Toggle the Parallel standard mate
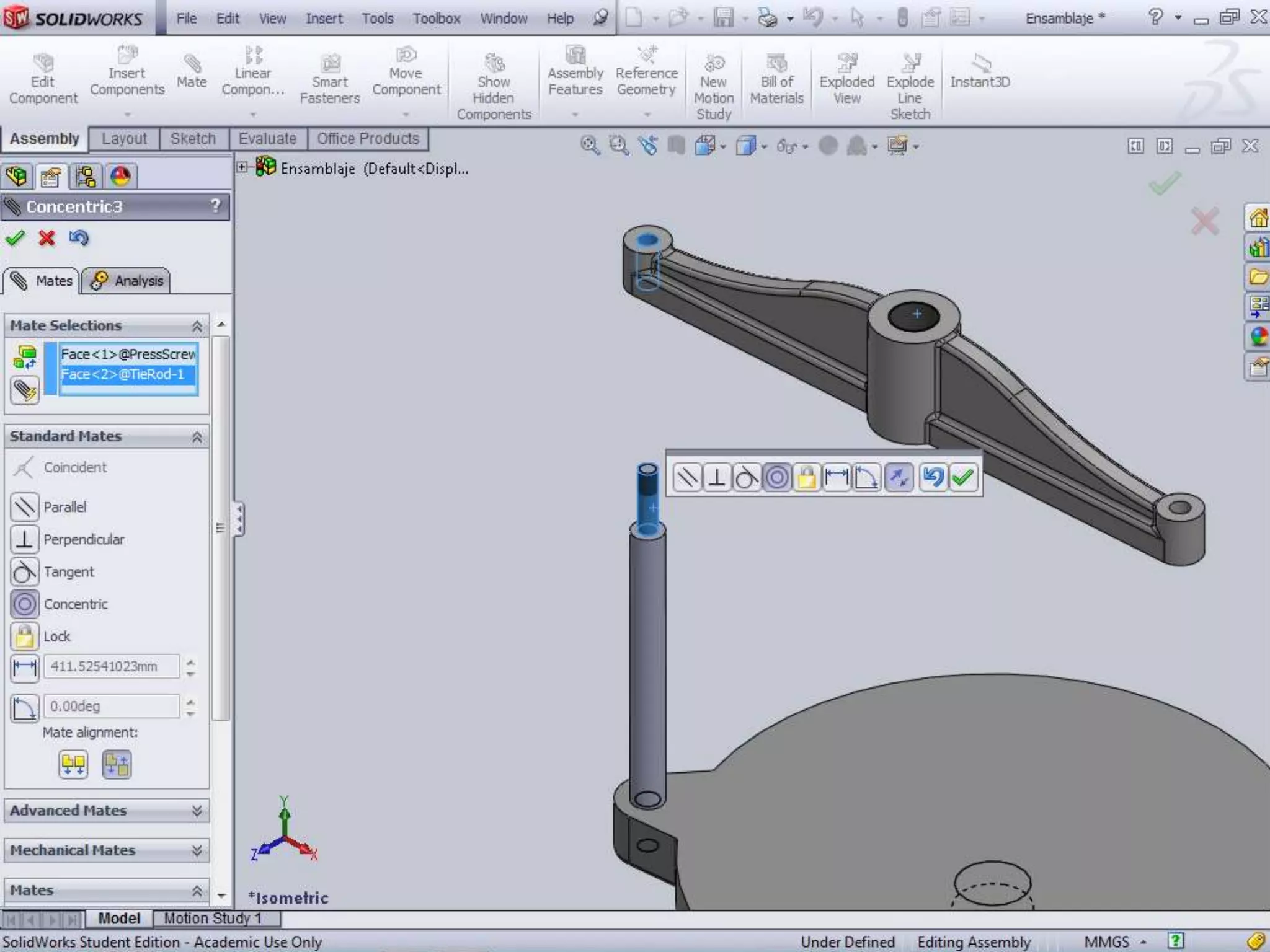 click(x=25, y=507)
